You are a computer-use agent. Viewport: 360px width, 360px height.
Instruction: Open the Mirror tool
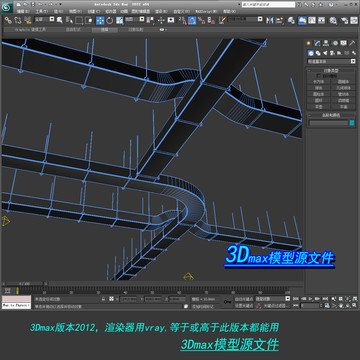(x=269, y=20)
